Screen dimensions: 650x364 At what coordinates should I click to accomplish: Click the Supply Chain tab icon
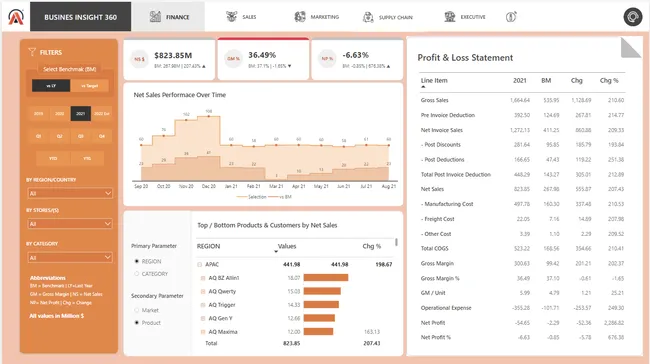(x=368, y=17)
